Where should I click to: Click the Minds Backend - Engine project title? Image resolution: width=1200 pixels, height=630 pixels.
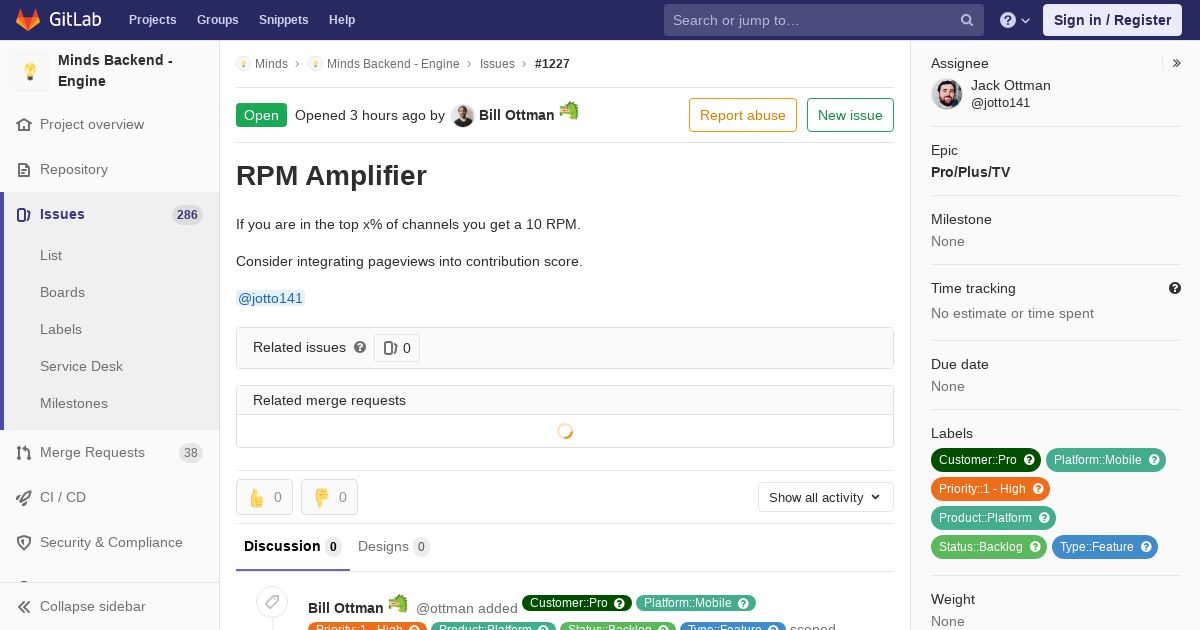(116, 71)
